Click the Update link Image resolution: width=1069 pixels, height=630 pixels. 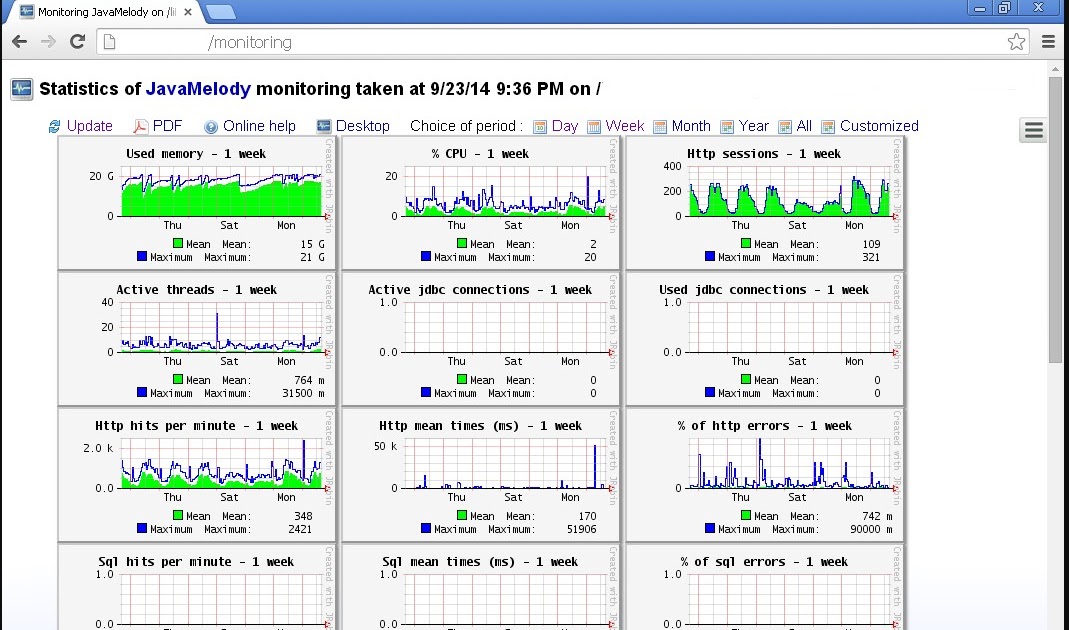(90, 126)
